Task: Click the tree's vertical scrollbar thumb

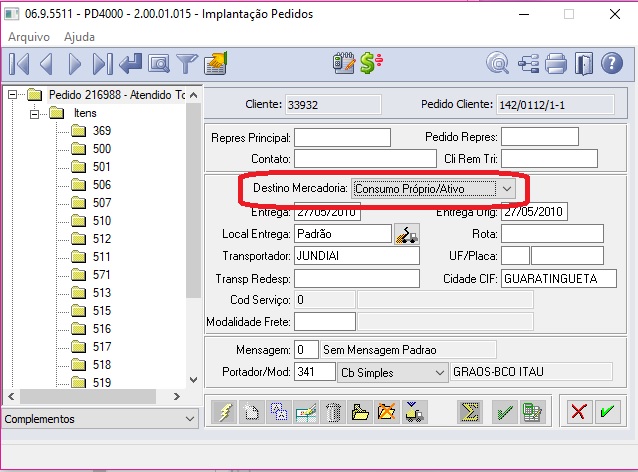Action: point(194,200)
